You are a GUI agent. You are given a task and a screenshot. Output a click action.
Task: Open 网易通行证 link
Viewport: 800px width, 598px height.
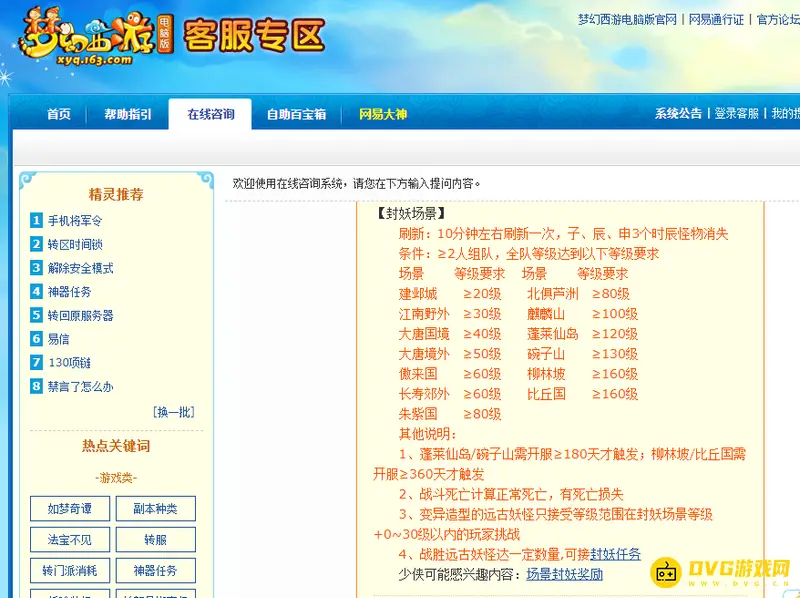[716, 19]
